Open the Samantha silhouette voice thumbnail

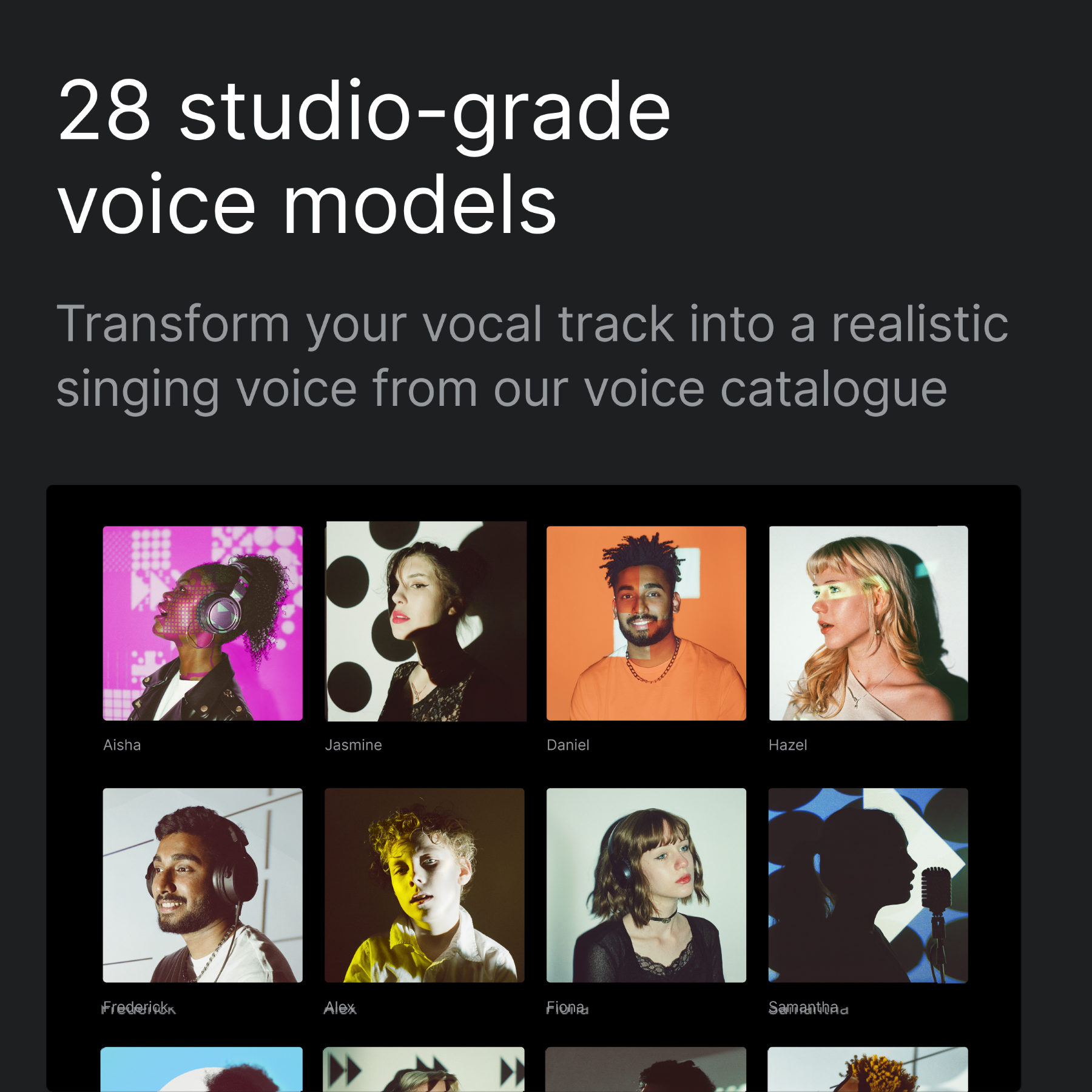(868, 885)
